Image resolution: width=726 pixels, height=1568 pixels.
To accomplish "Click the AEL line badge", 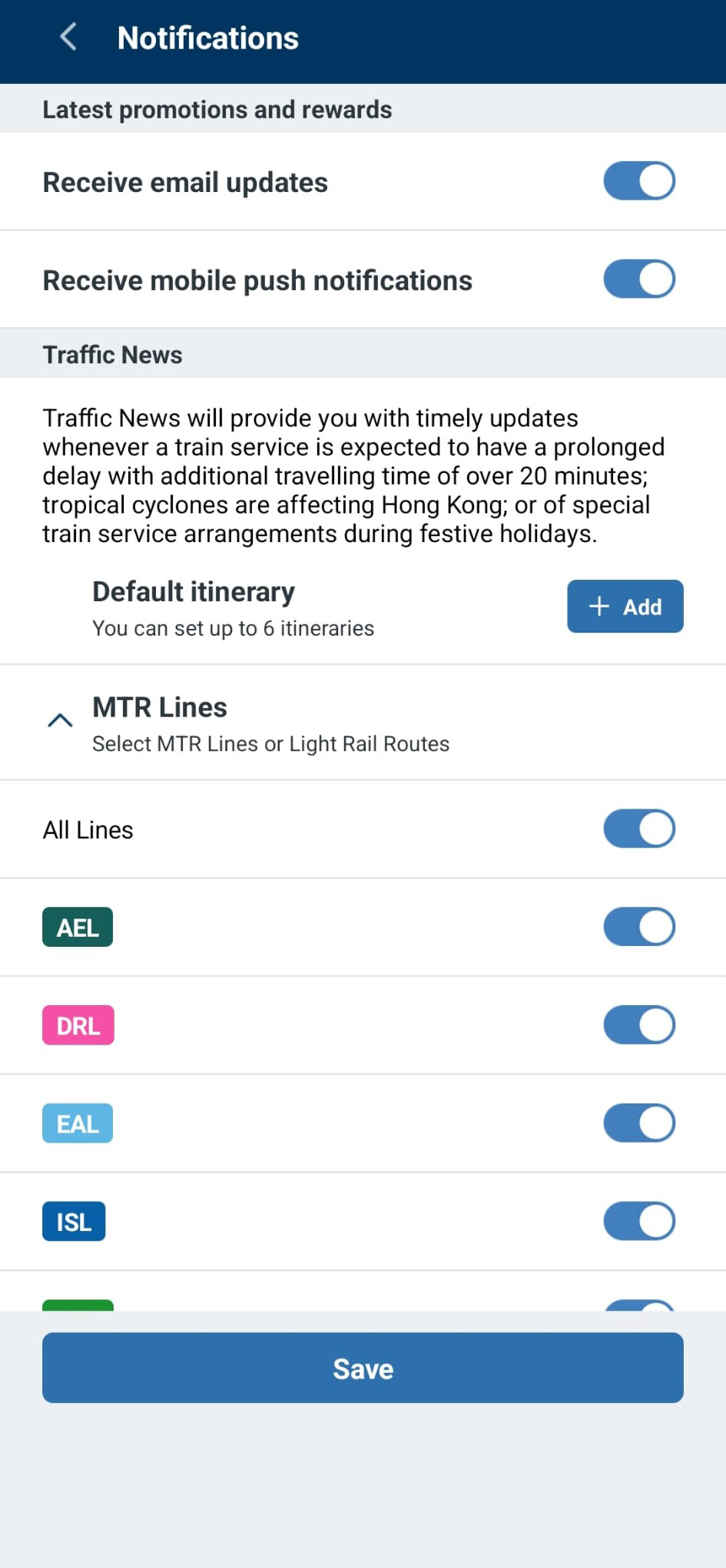I will (x=78, y=927).
